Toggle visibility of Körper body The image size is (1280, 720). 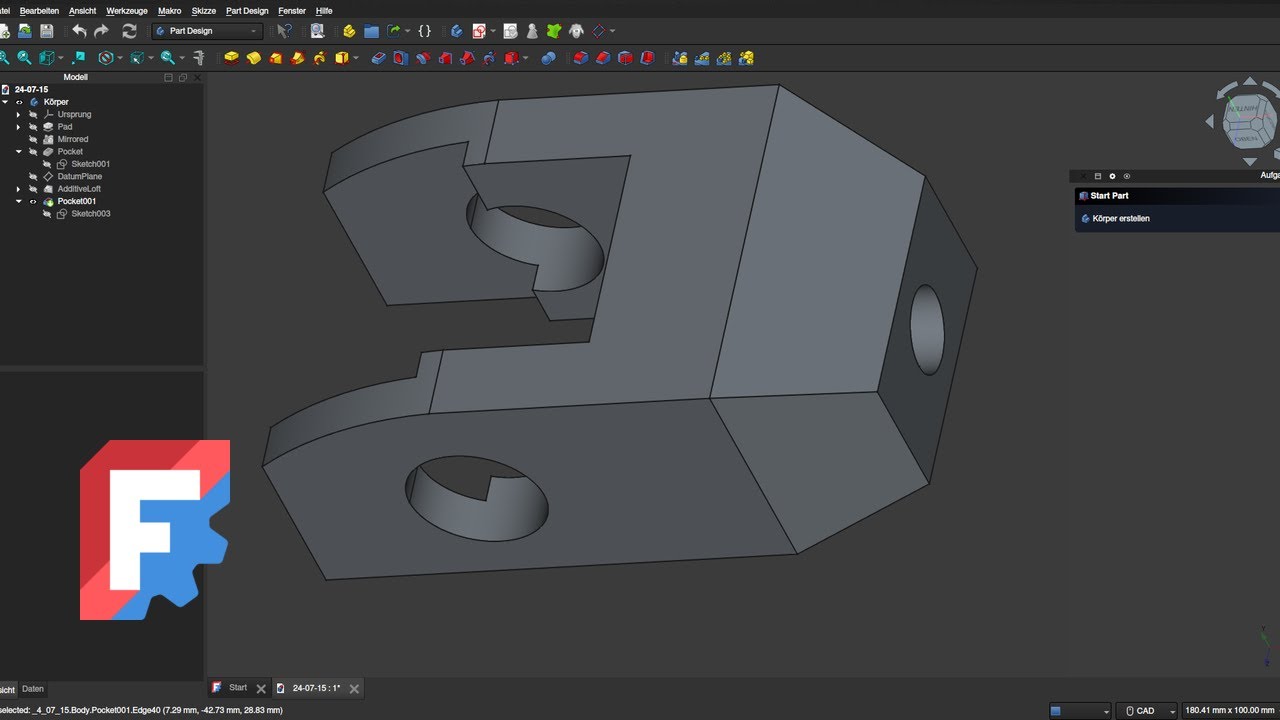pos(19,102)
